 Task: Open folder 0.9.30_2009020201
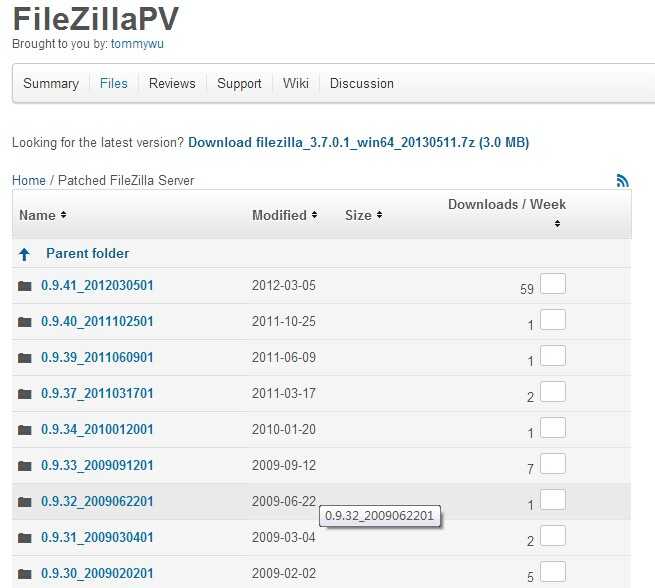(97, 573)
